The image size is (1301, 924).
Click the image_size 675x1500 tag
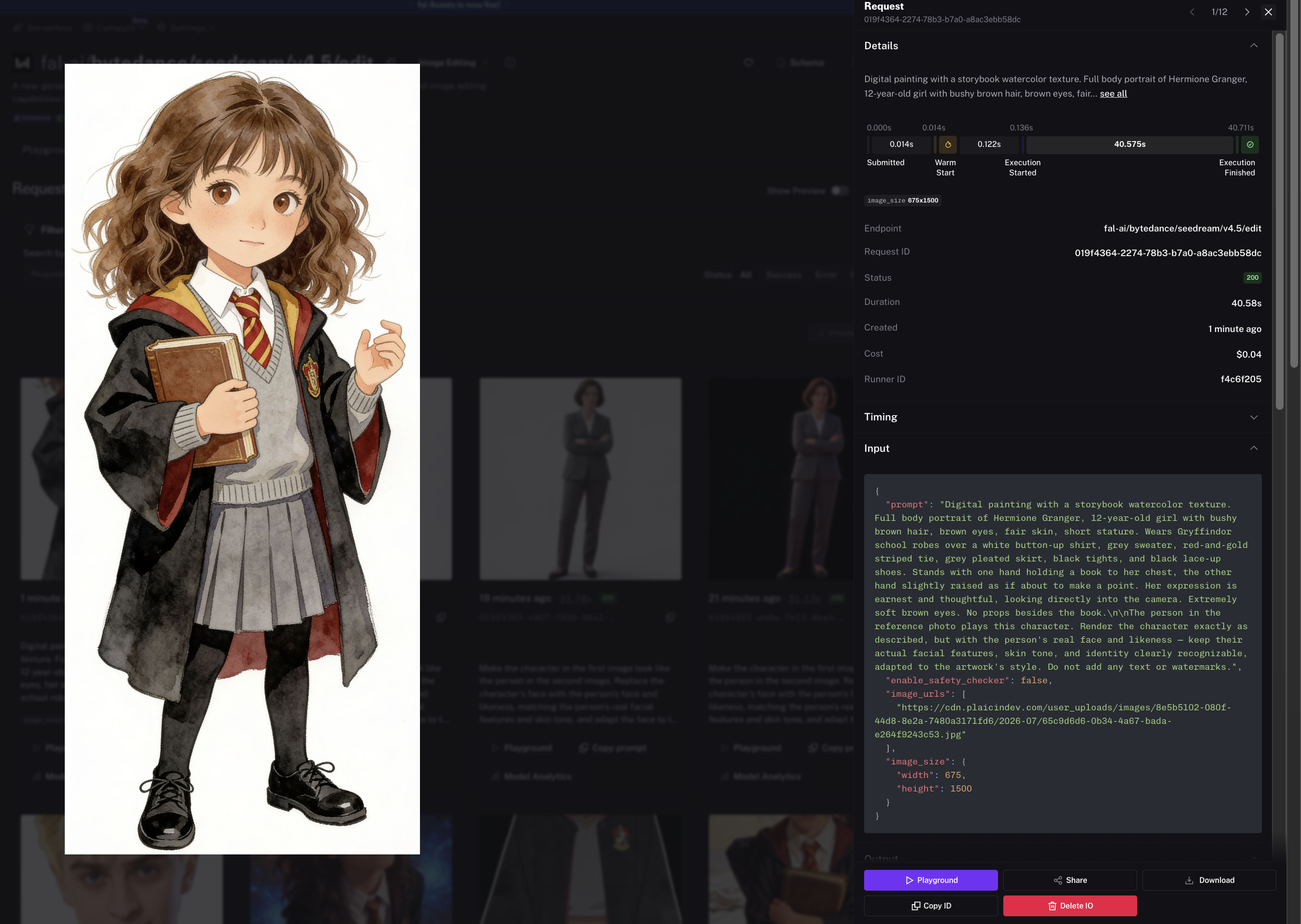pos(903,200)
